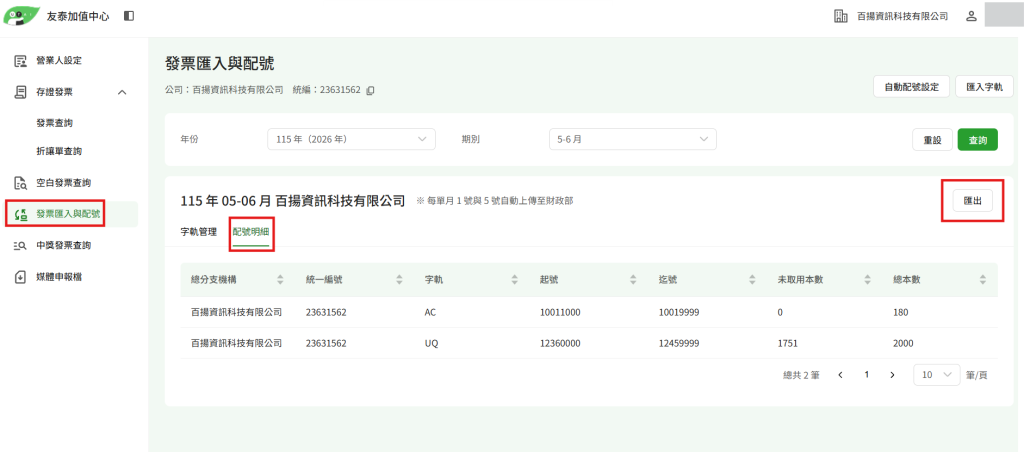Sort the table by the 未取用本數 column
The image size is (1024, 452).
(867, 280)
